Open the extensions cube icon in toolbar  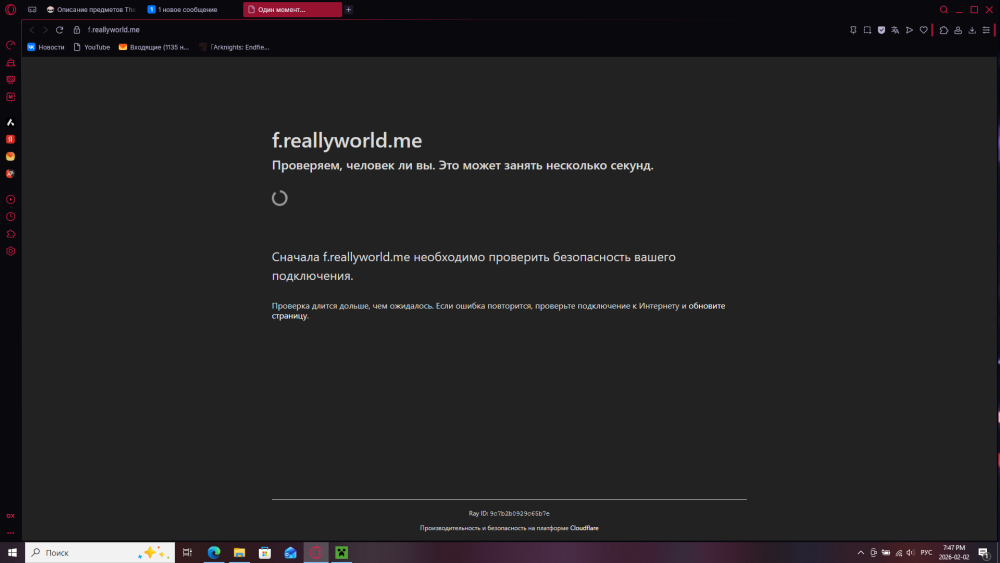pos(944,30)
